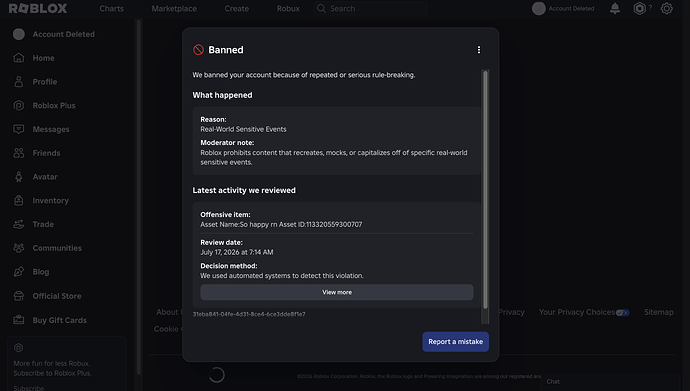The height and width of the screenshot is (391, 690).
Task: Open the settings gear icon
Action: tap(666, 8)
